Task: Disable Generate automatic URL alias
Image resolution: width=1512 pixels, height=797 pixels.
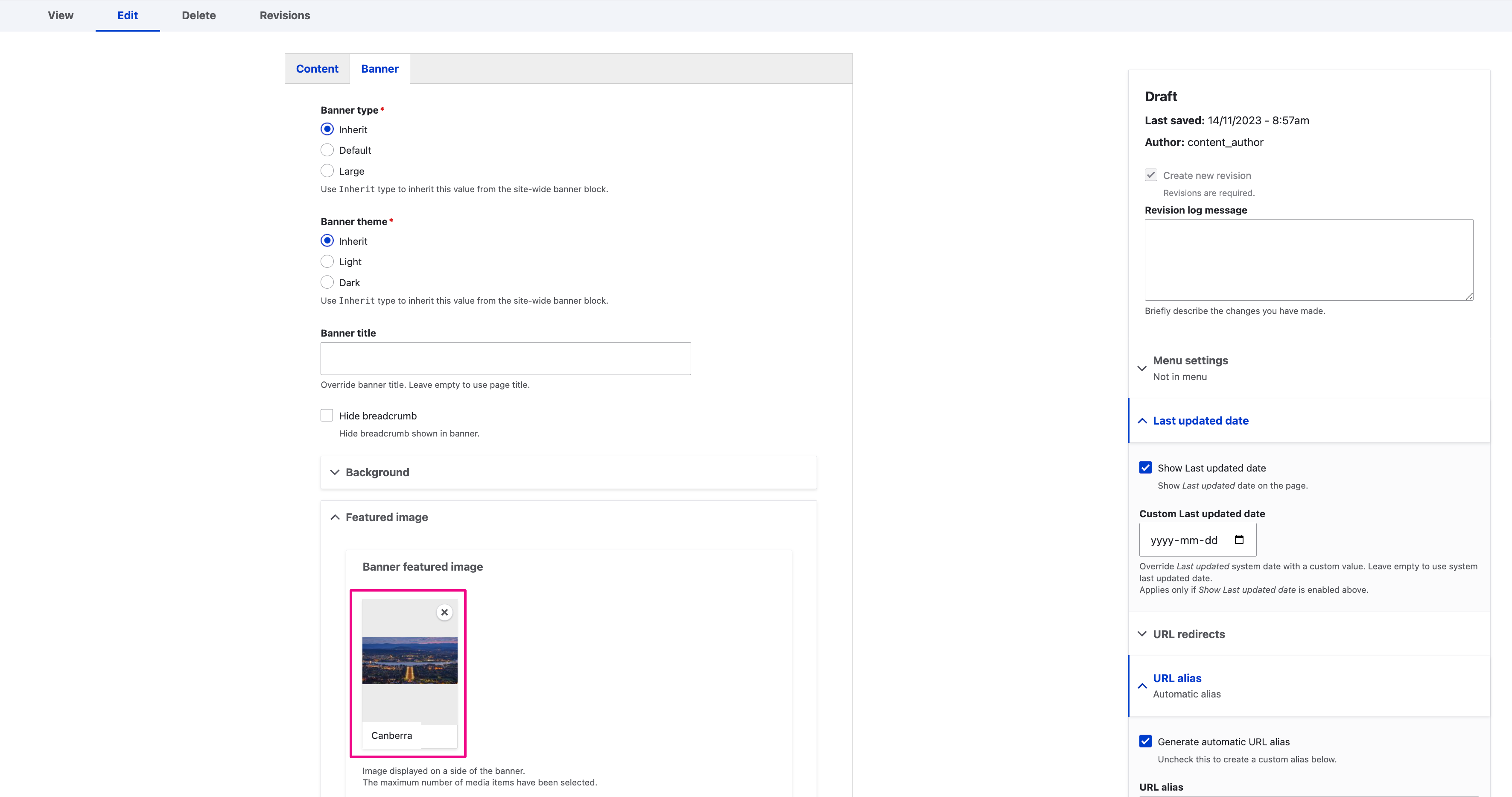Action: point(1145,742)
